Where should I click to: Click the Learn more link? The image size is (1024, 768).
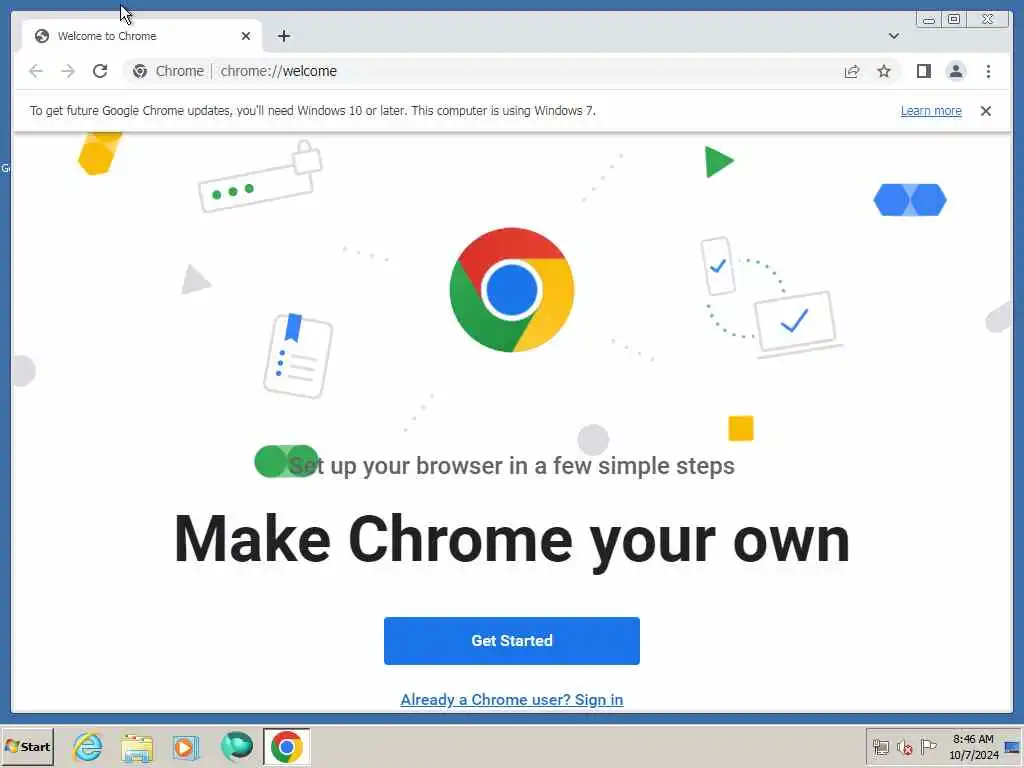pos(931,111)
